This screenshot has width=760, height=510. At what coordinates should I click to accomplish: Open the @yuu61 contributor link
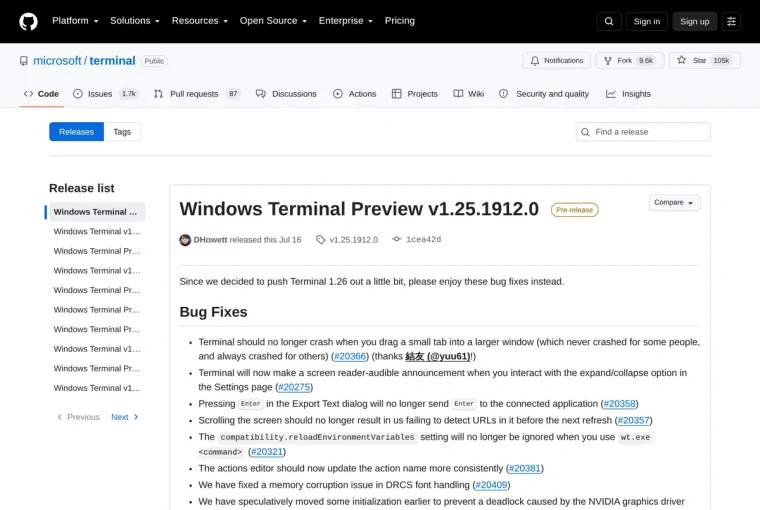(x=438, y=356)
